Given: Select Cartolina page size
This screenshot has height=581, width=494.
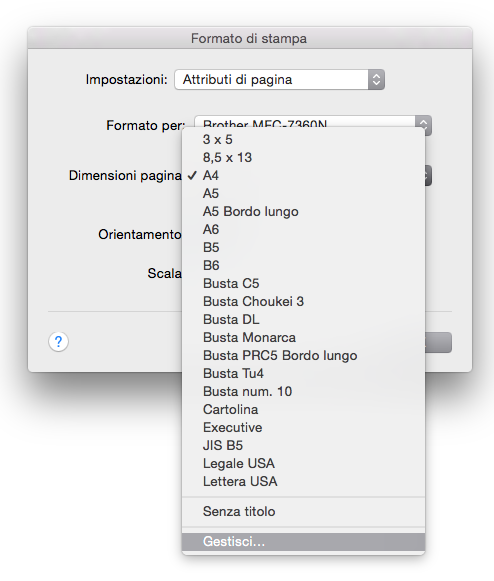Looking at the screenshot, I should click(x=303, y=409).
